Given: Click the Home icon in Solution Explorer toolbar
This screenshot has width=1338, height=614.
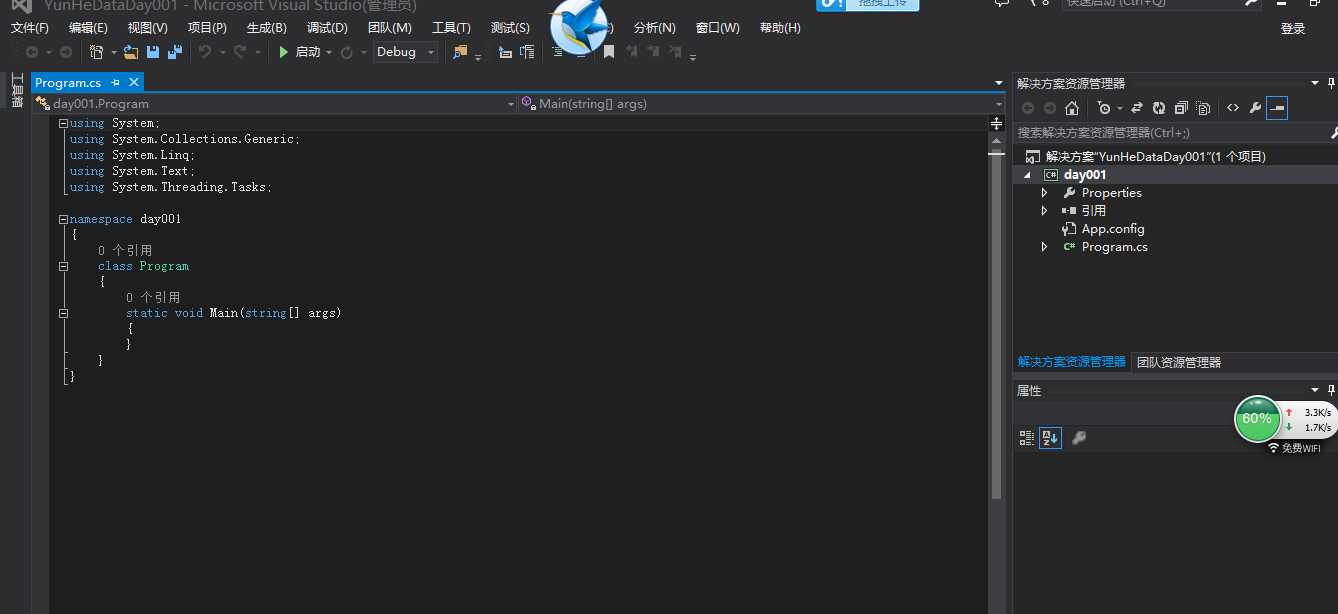Looking at the screenshot, I should 1071,107.
